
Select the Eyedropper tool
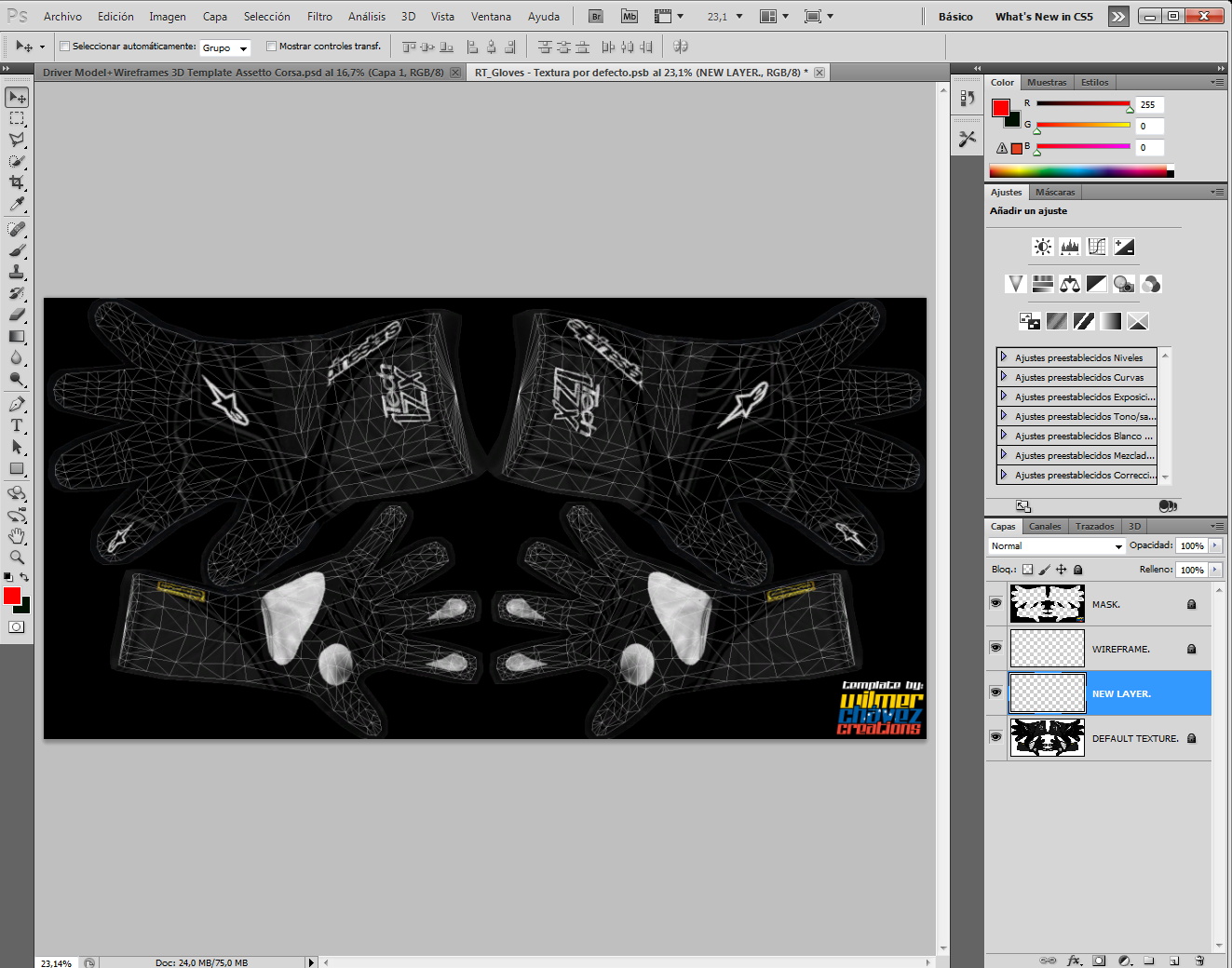click(17, 204)
